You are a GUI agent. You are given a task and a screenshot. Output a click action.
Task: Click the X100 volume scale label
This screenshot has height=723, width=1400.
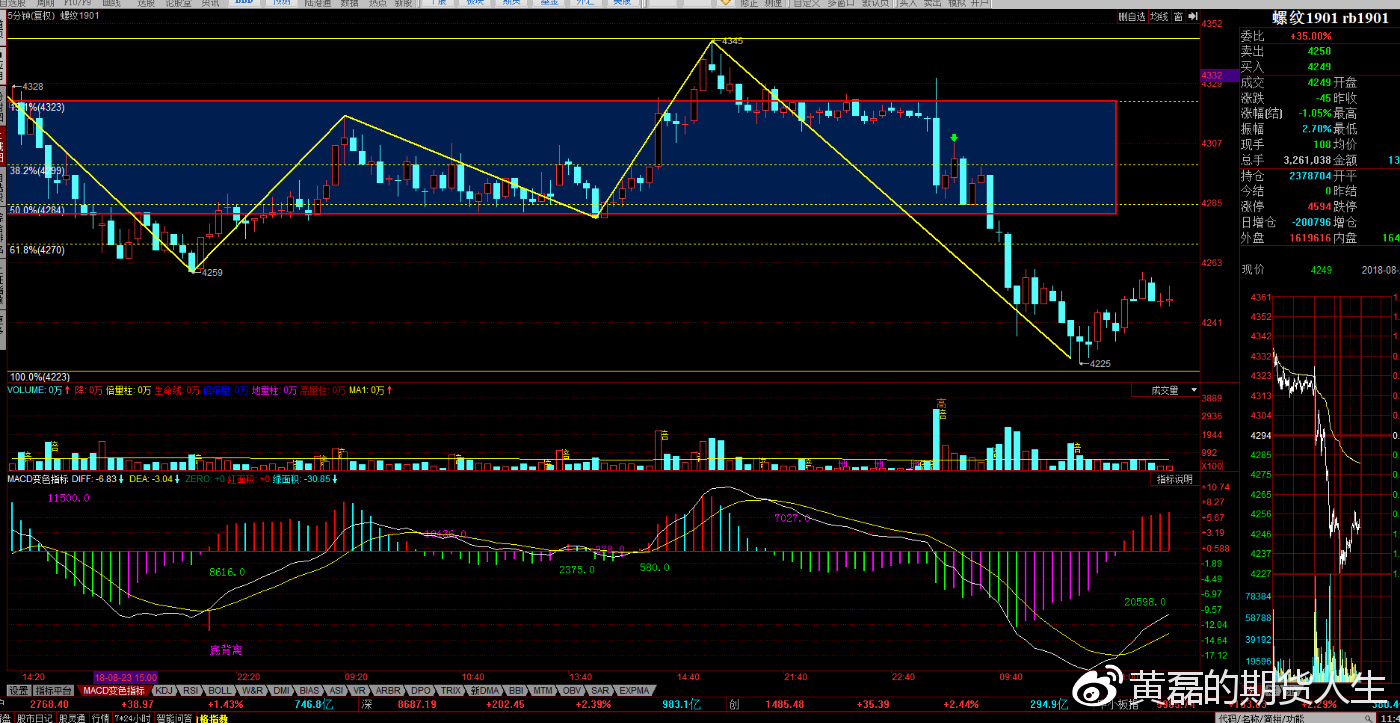tap(1210, 466)
